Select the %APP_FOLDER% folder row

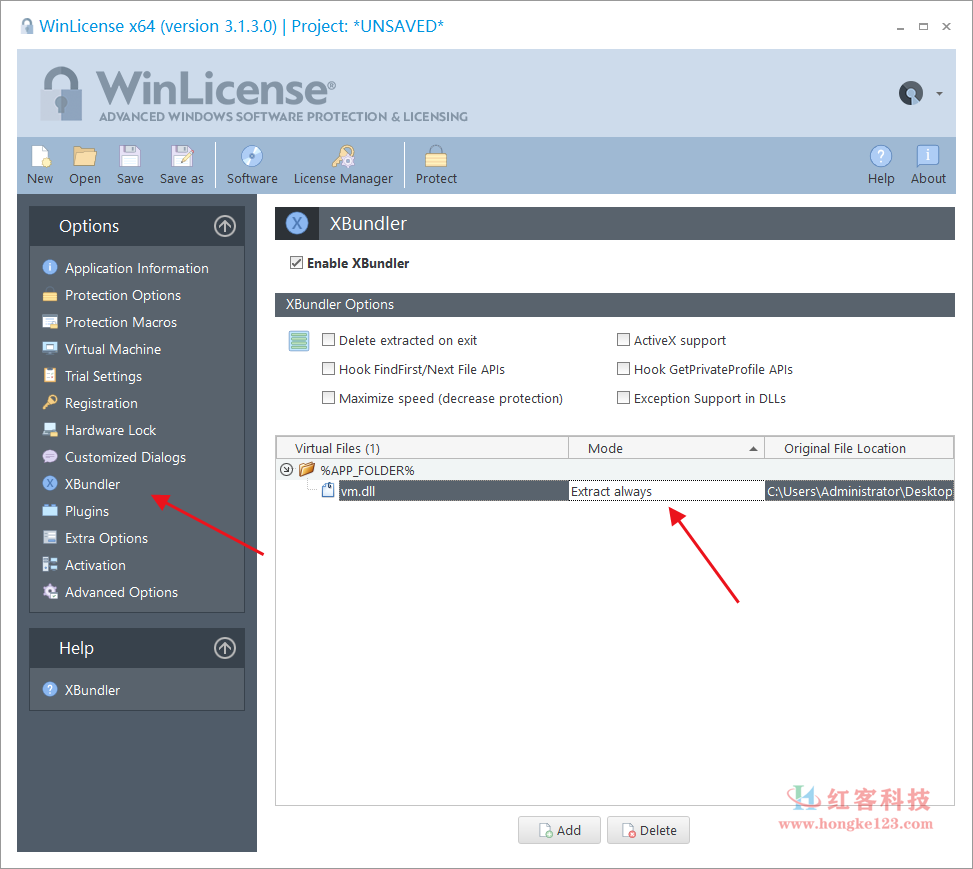pos(615,470)
